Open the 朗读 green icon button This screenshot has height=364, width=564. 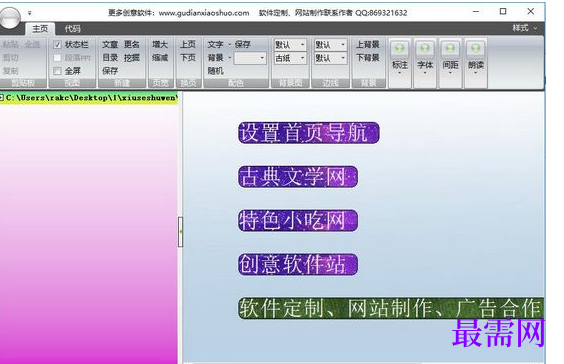click(x=476, y=63)
